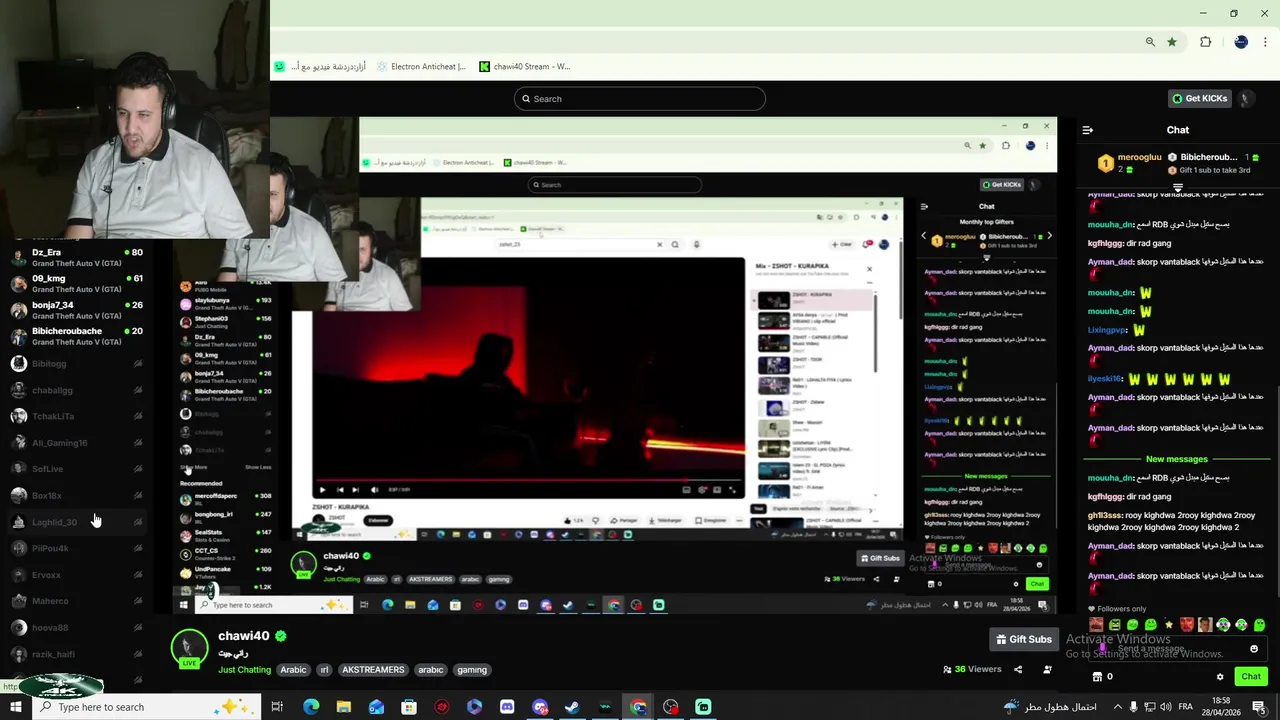The width and height of the screenshot is (1280, 720).
Task: Open 09_kmg channel in sidebar
Action: [x=75, y=284]
